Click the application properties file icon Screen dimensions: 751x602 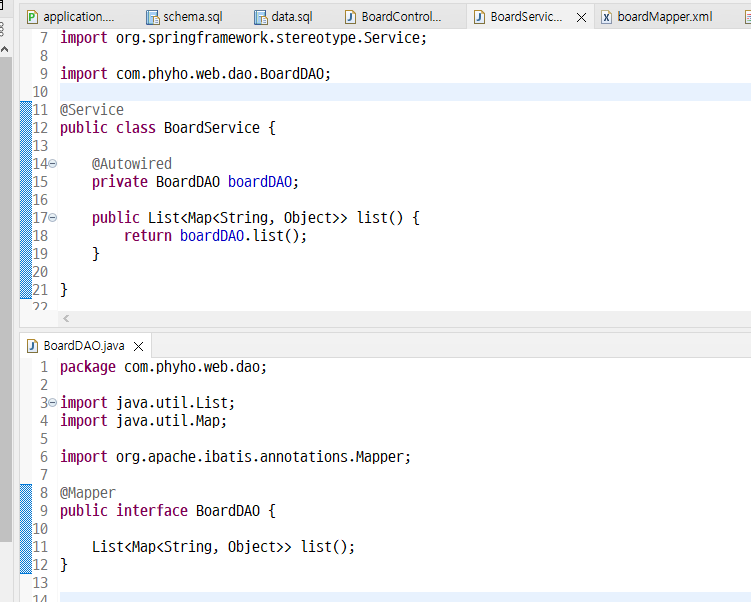(x=32, y=18)
